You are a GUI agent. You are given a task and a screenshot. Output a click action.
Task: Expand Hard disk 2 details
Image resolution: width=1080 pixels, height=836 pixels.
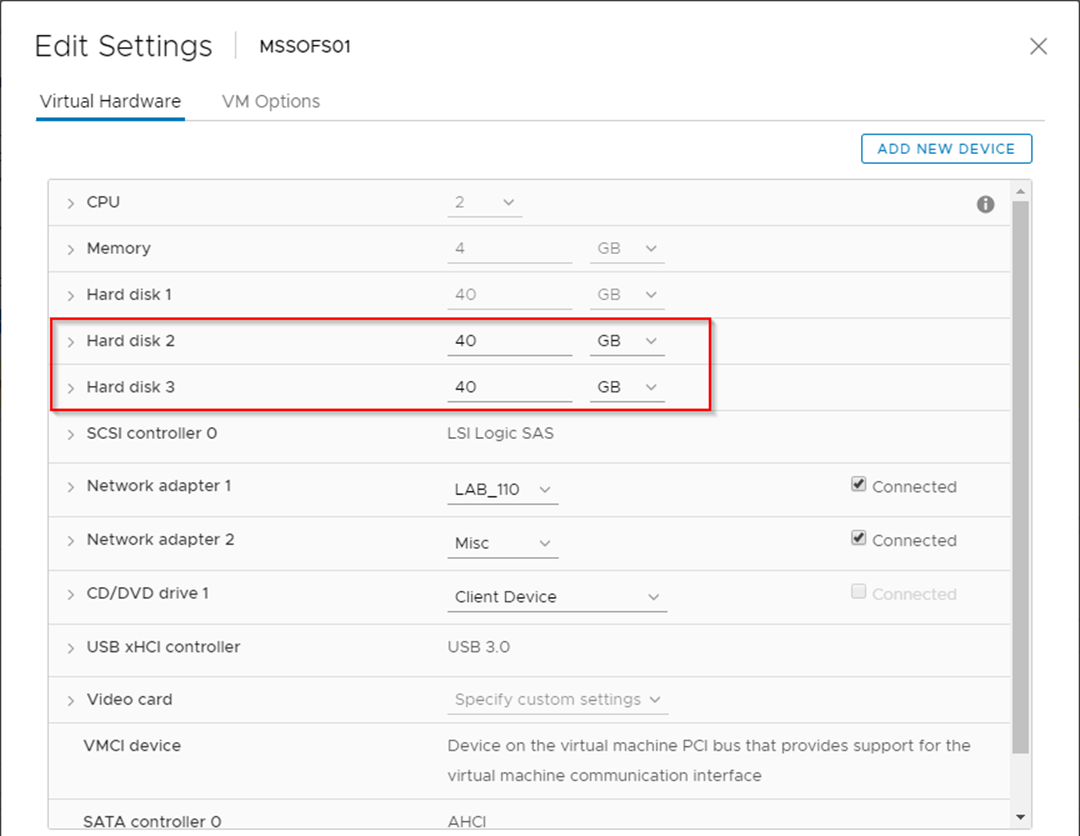[71, 341]
